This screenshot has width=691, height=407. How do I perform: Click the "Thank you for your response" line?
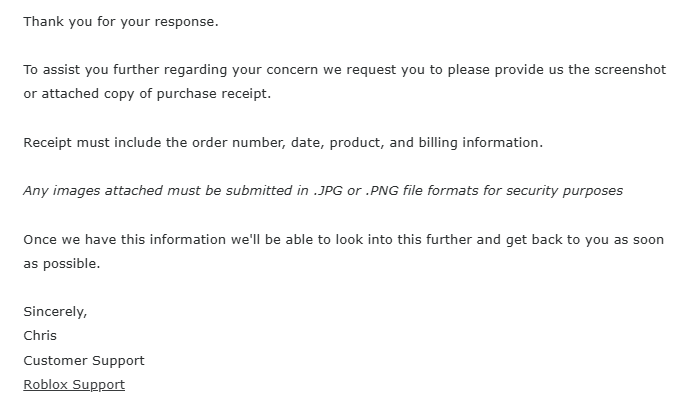point(120,22)
